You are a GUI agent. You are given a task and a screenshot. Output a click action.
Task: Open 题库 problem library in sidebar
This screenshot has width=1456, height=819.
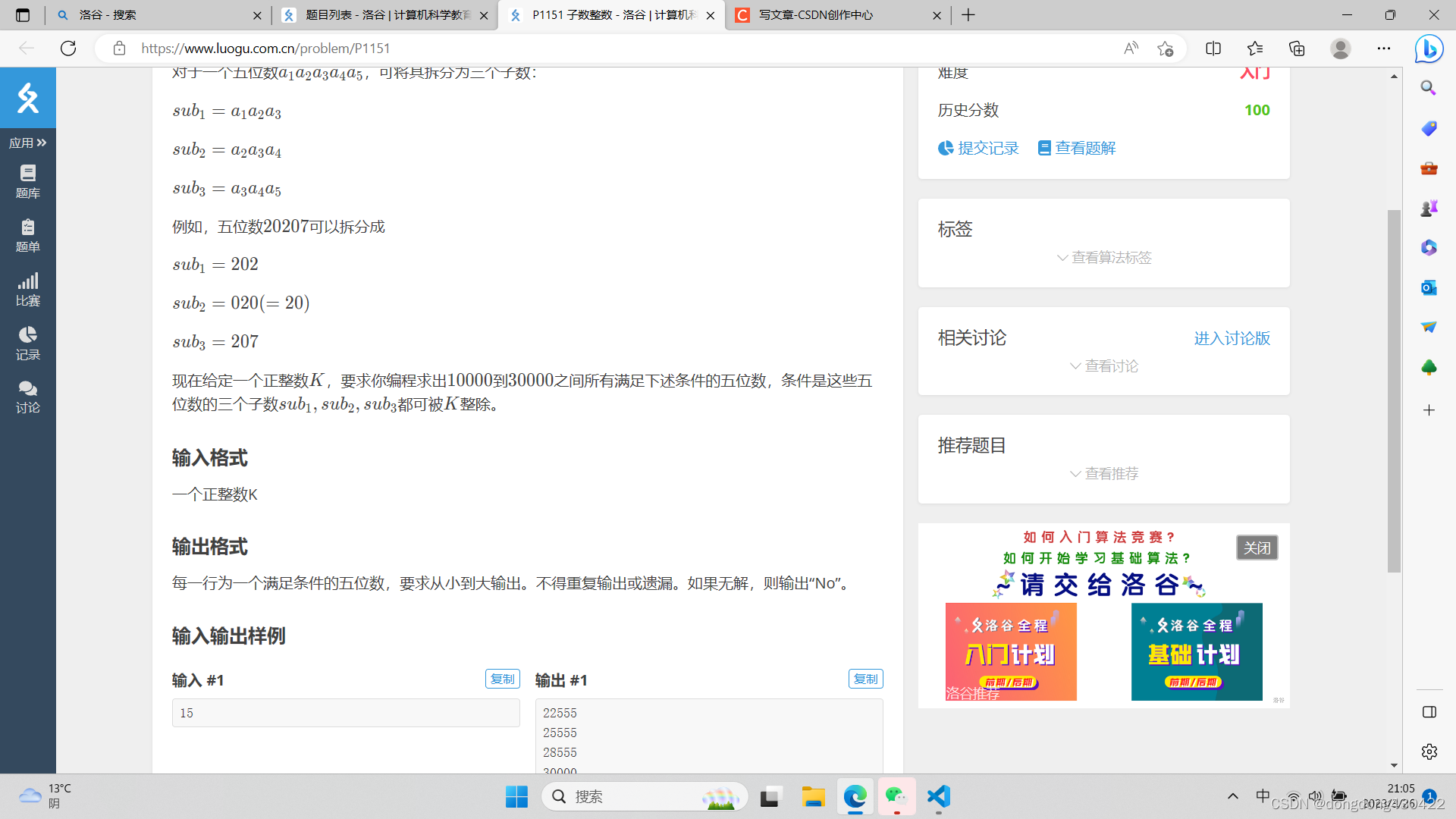pos(28,182)
